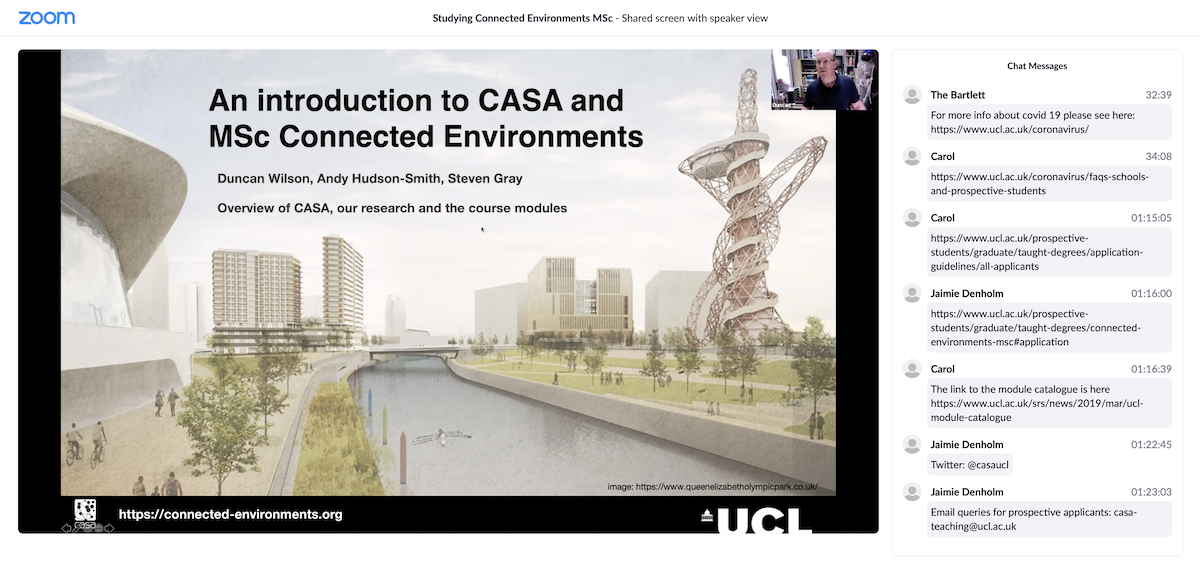Click avatar beside The Bartlett message
This screenshot has height=568, width=1200.
click(x=912, y=95)
